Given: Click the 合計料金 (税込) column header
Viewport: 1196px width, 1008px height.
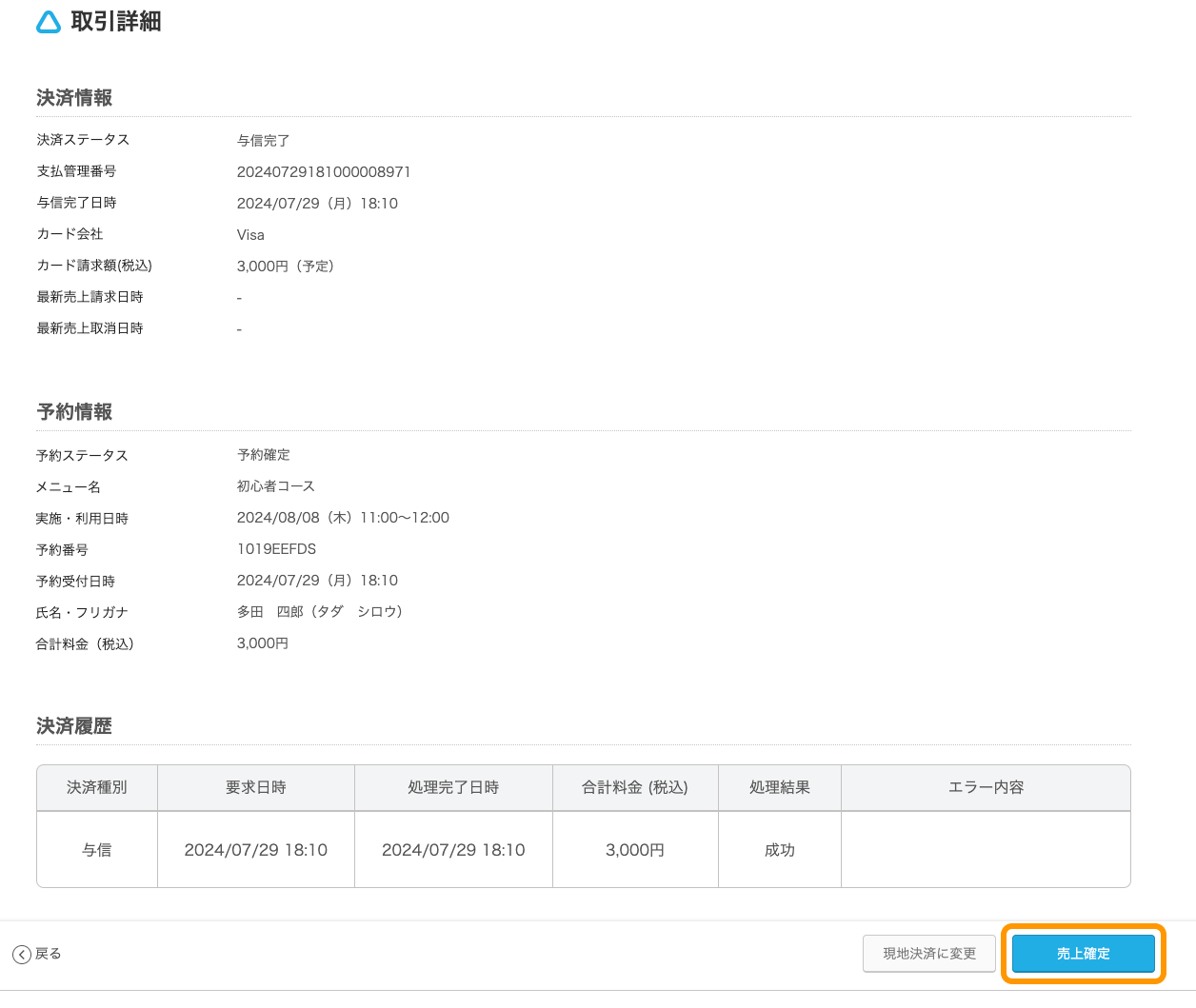Looking at the screenshot, I should tap(635, 787).
